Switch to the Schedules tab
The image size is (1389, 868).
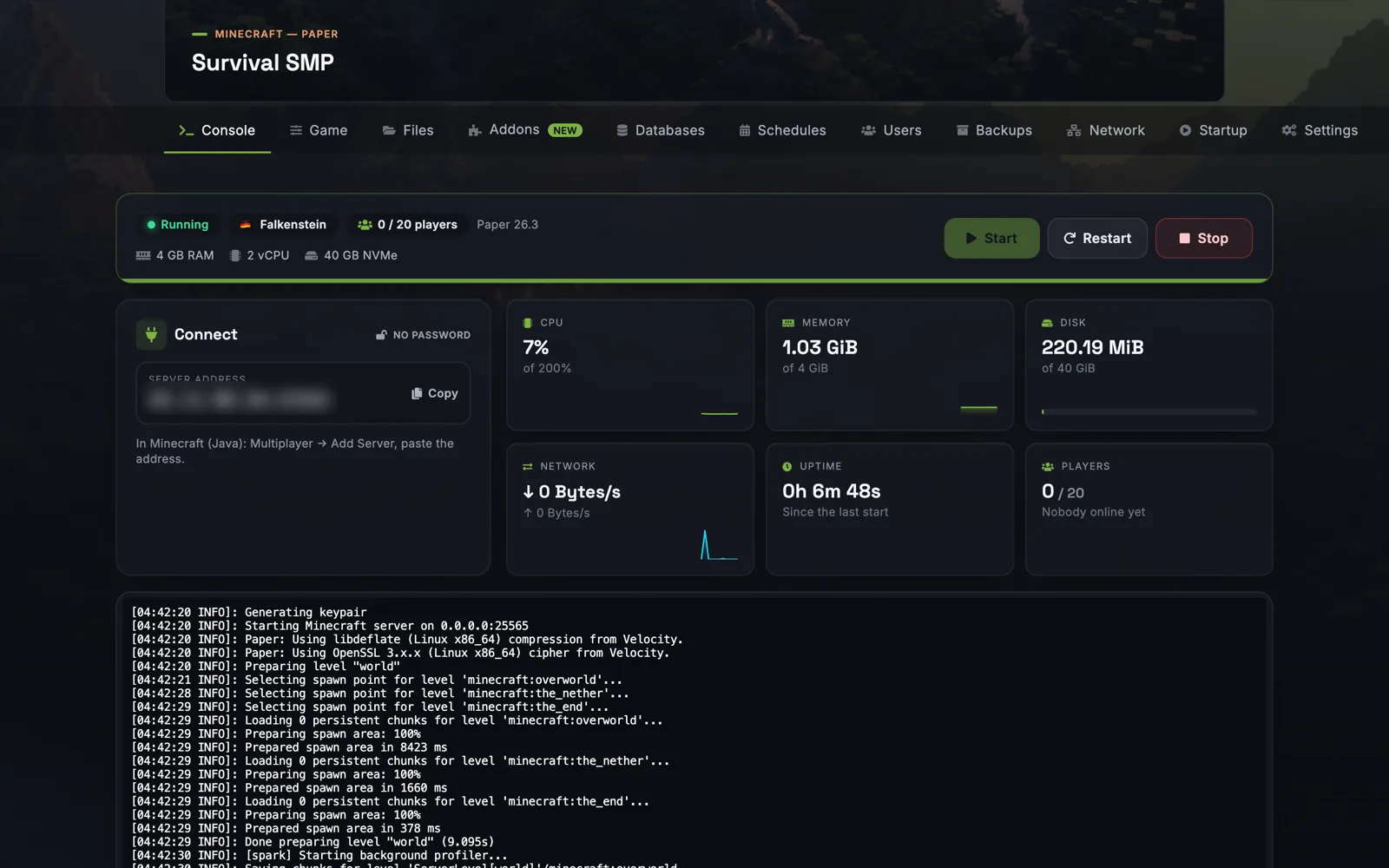[x=782, y=130]
